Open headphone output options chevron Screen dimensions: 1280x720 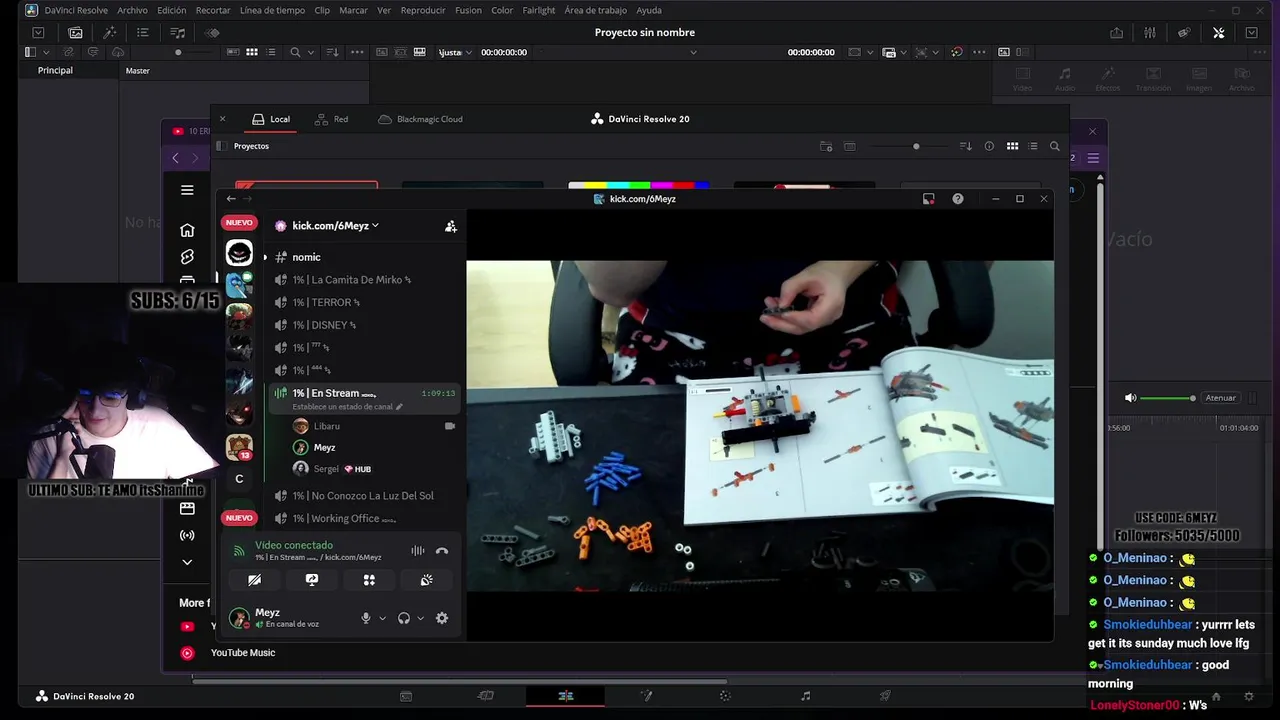coord(420,618)
